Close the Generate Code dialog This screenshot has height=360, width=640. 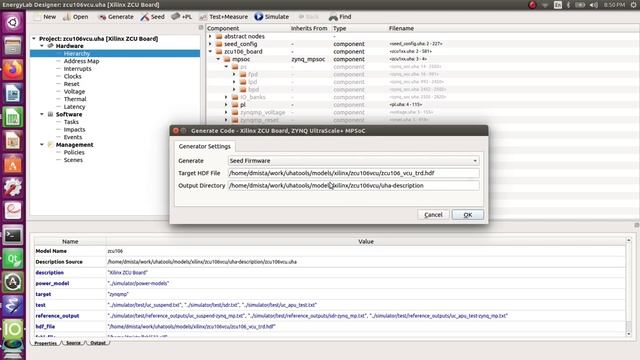click(176, 131)
